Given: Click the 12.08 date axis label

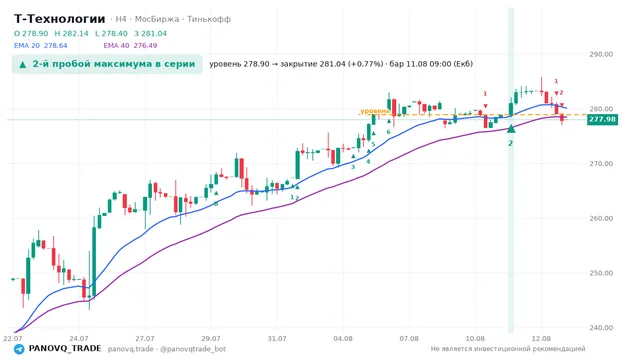Looking at the screenshot, I should tap(541, 338).
